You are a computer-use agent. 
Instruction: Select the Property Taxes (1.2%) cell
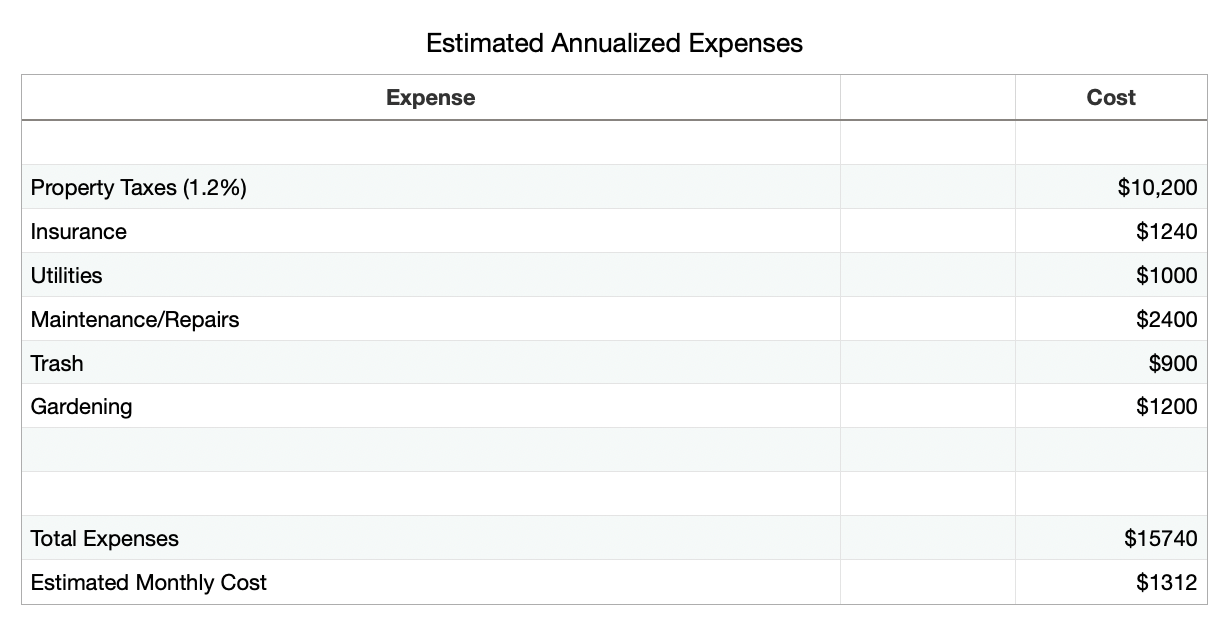[431, 187]
